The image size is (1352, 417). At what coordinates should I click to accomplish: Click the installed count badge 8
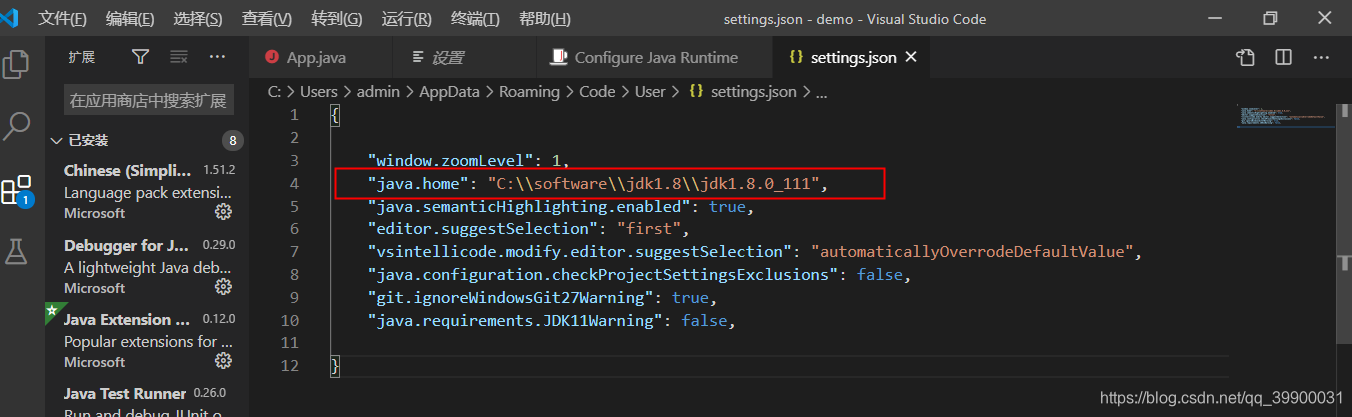point(233,140)
